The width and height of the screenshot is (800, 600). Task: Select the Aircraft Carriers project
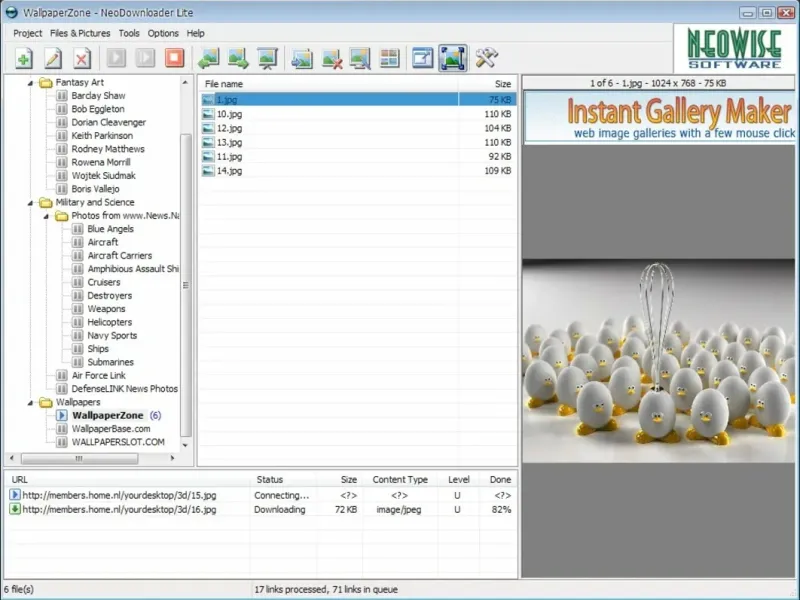coord(120,256)
